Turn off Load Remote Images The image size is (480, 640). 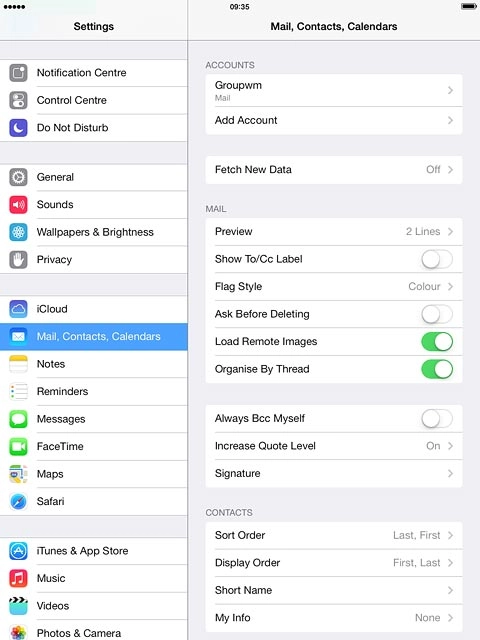(x=437, y=342)
